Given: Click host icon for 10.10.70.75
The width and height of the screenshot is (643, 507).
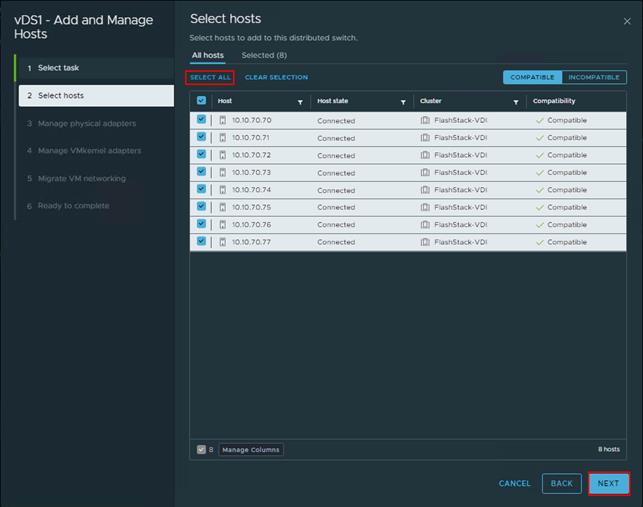Looking at the screenshot, I should (222, 208).
